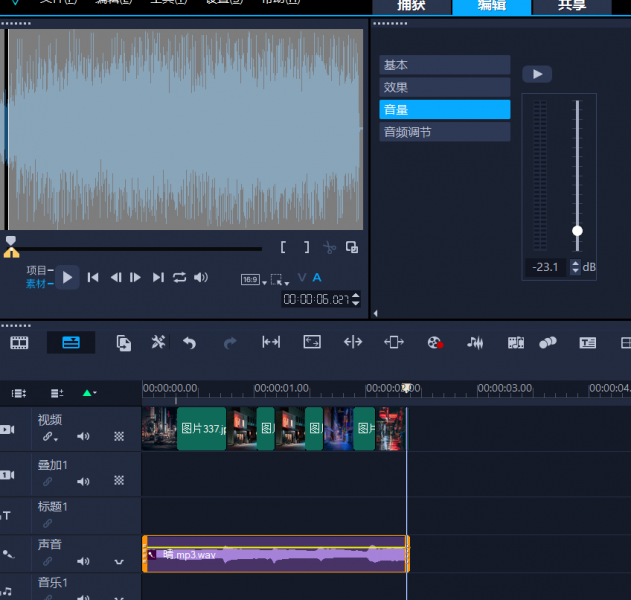Toggle the V video preview indicator
Viewport: 631px width, 600px height.
[302, 277]
